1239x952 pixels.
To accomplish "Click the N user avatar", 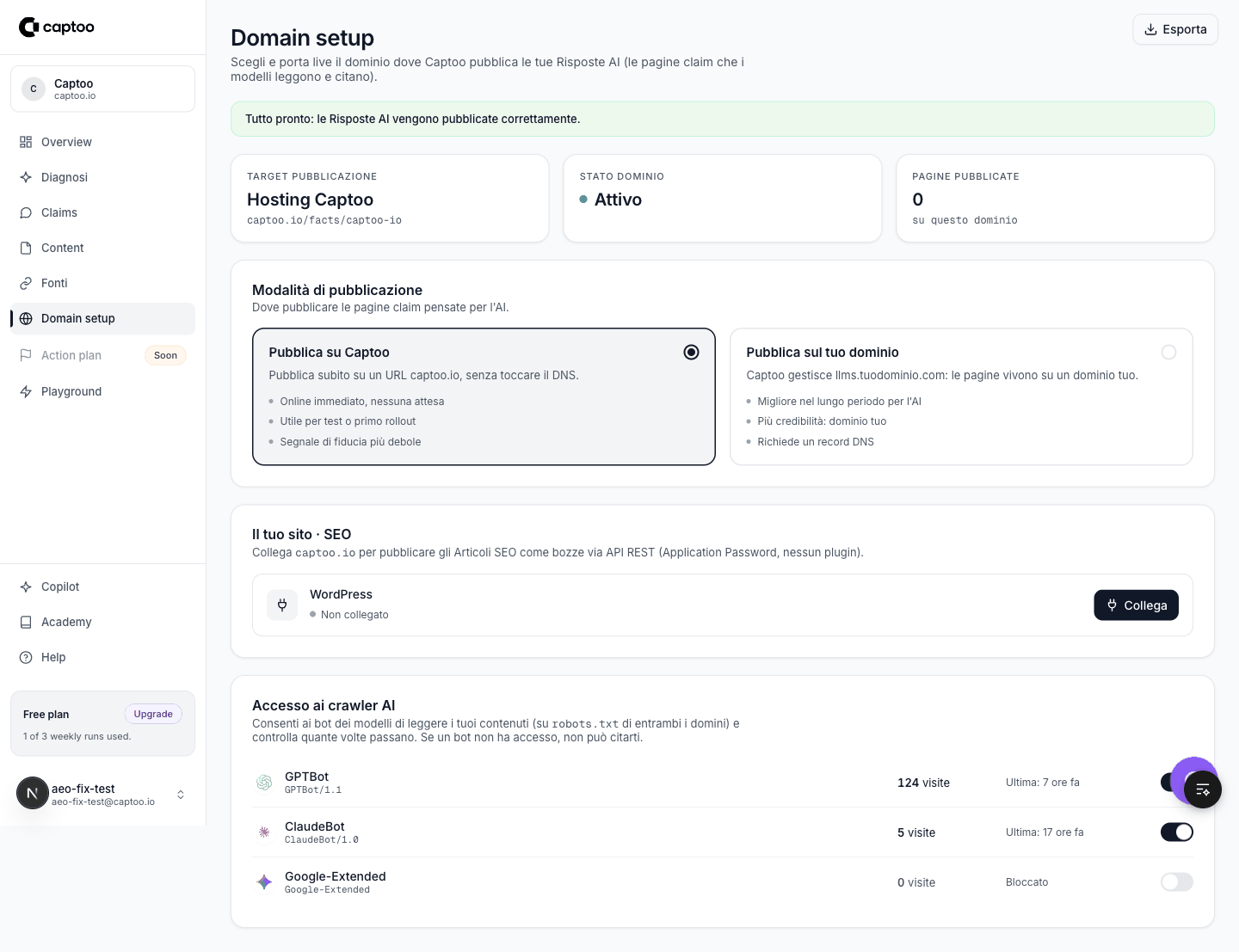I will coord(33,793).
